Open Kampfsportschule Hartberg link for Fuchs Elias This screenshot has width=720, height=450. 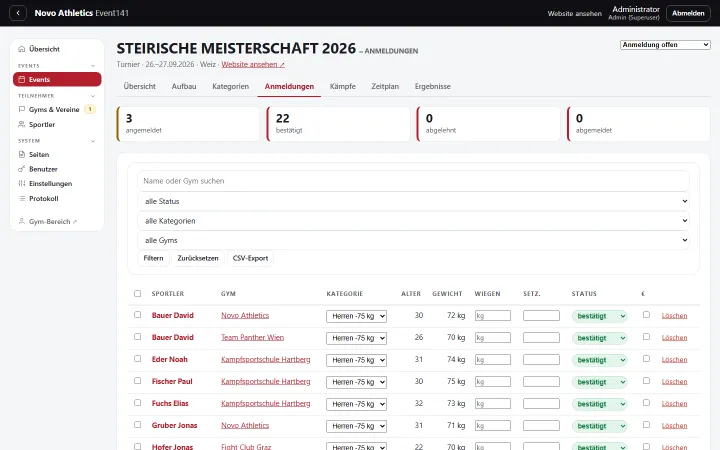pos(265,404)
